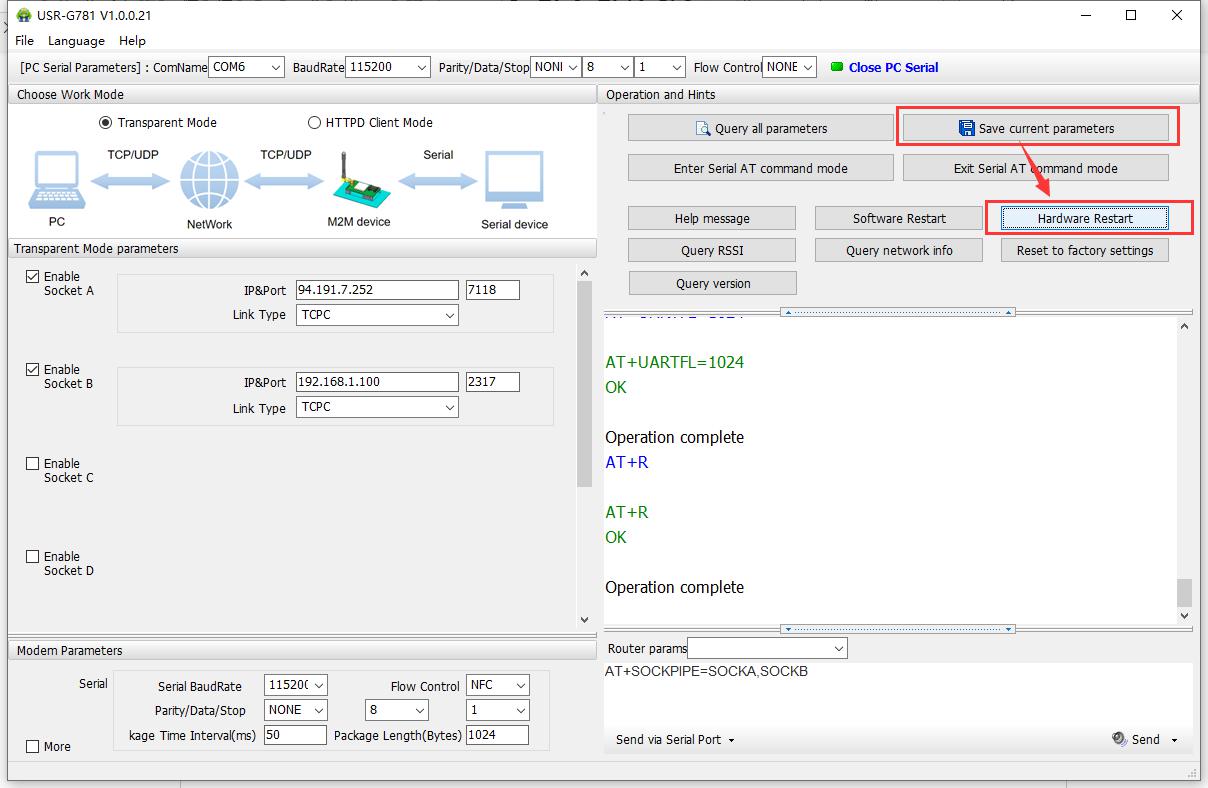Click the Software Restart button
The width and height of the screenshot is (1208, 788).
899,218
